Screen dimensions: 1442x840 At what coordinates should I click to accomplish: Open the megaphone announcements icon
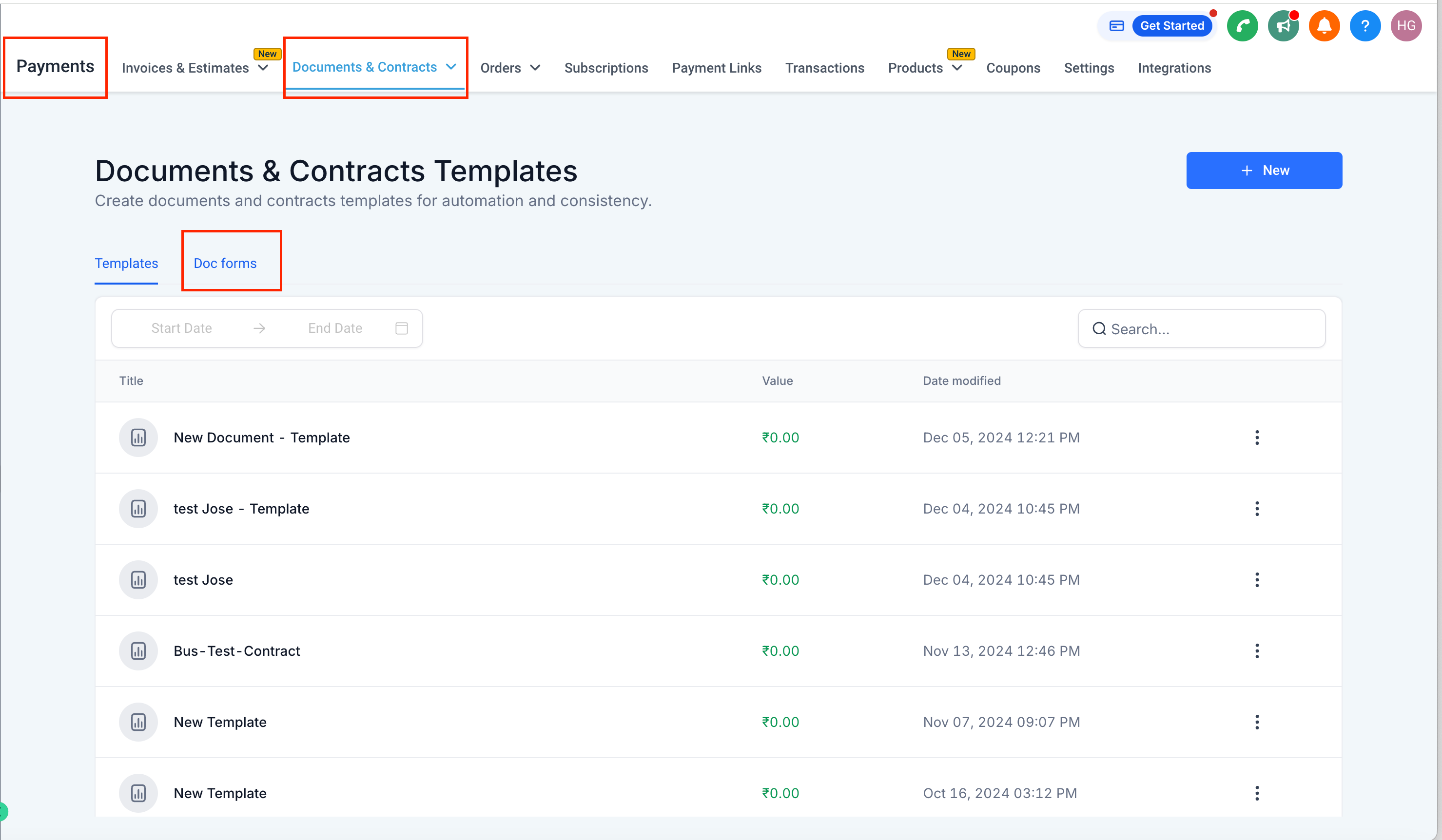tap(1283, 26)
